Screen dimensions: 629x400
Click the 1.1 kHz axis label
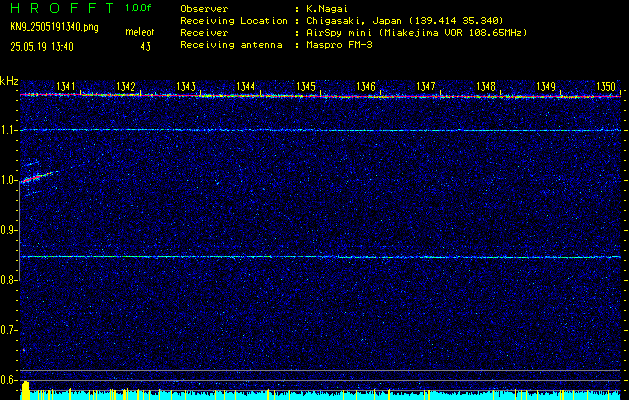click(9, 130)
